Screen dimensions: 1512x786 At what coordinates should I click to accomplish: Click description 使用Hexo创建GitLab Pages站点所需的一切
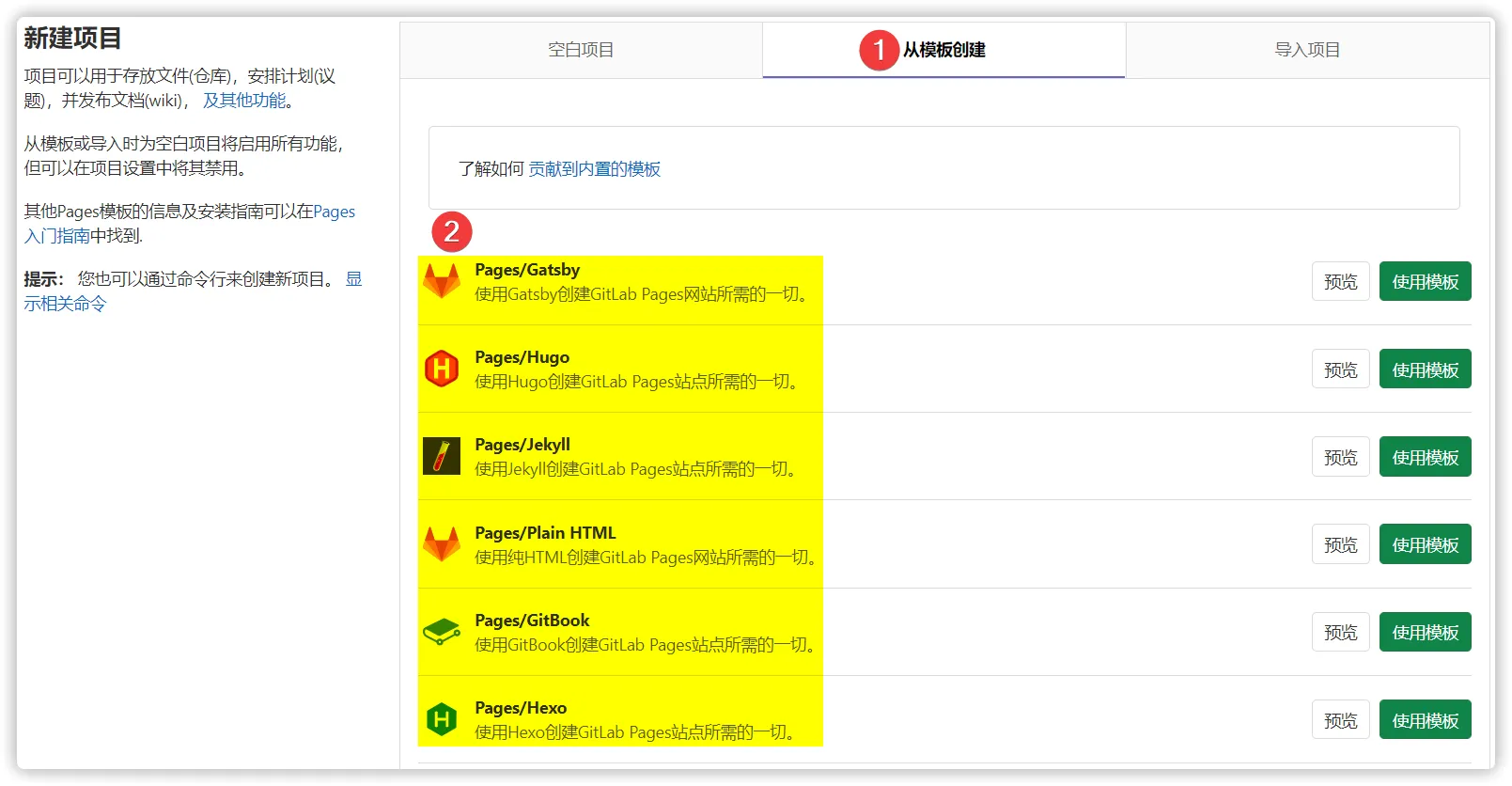click(x=635, y=732)
